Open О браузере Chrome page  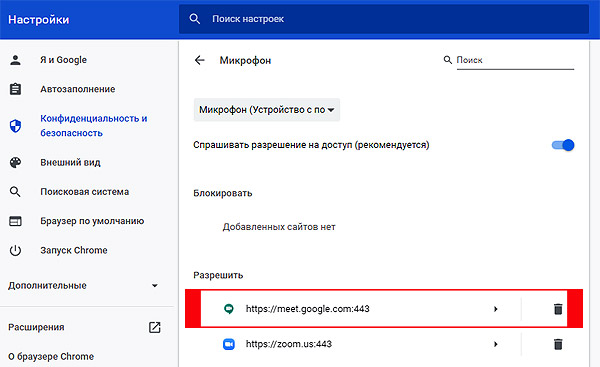51,356
